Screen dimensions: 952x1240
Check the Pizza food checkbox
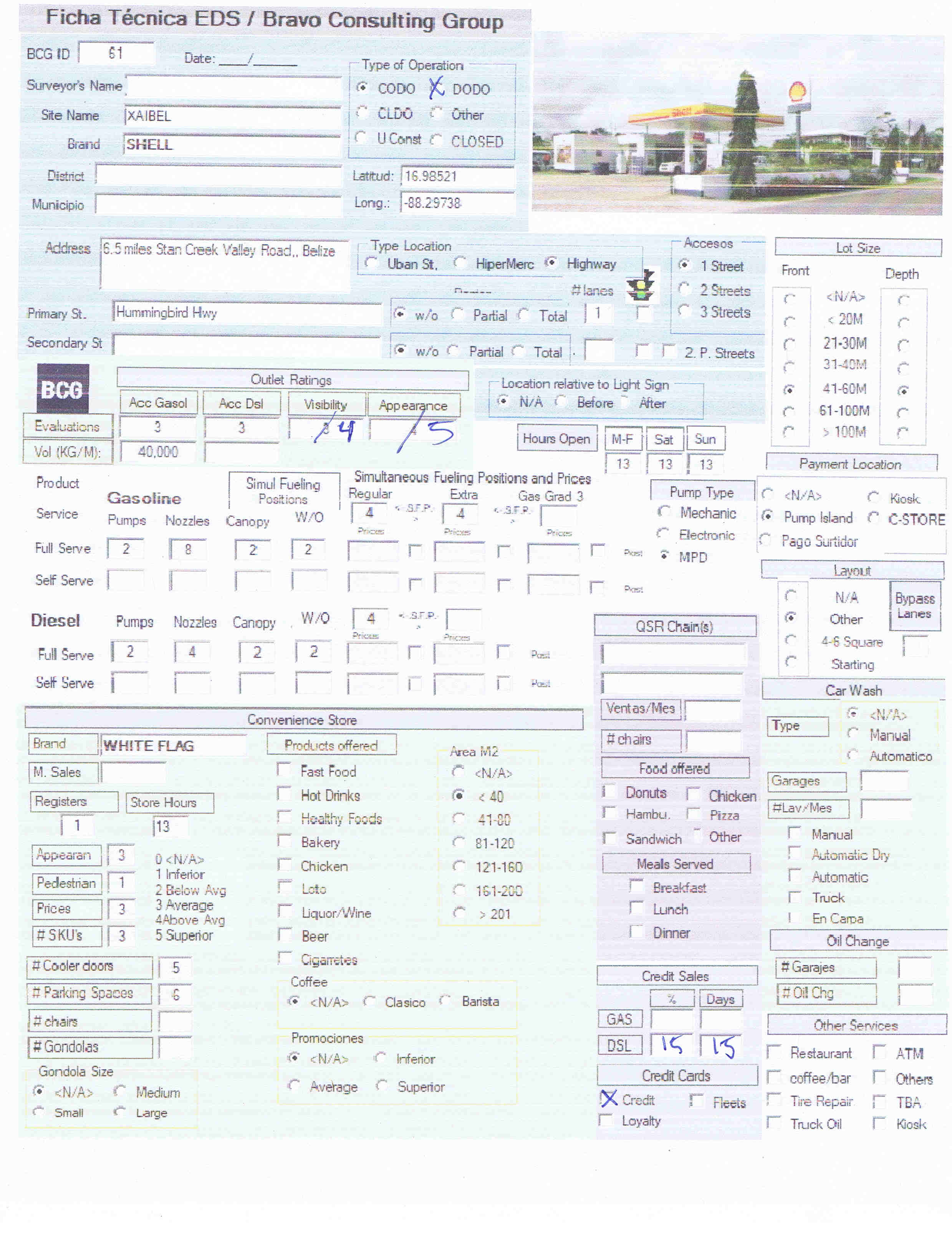pos(693,814)
